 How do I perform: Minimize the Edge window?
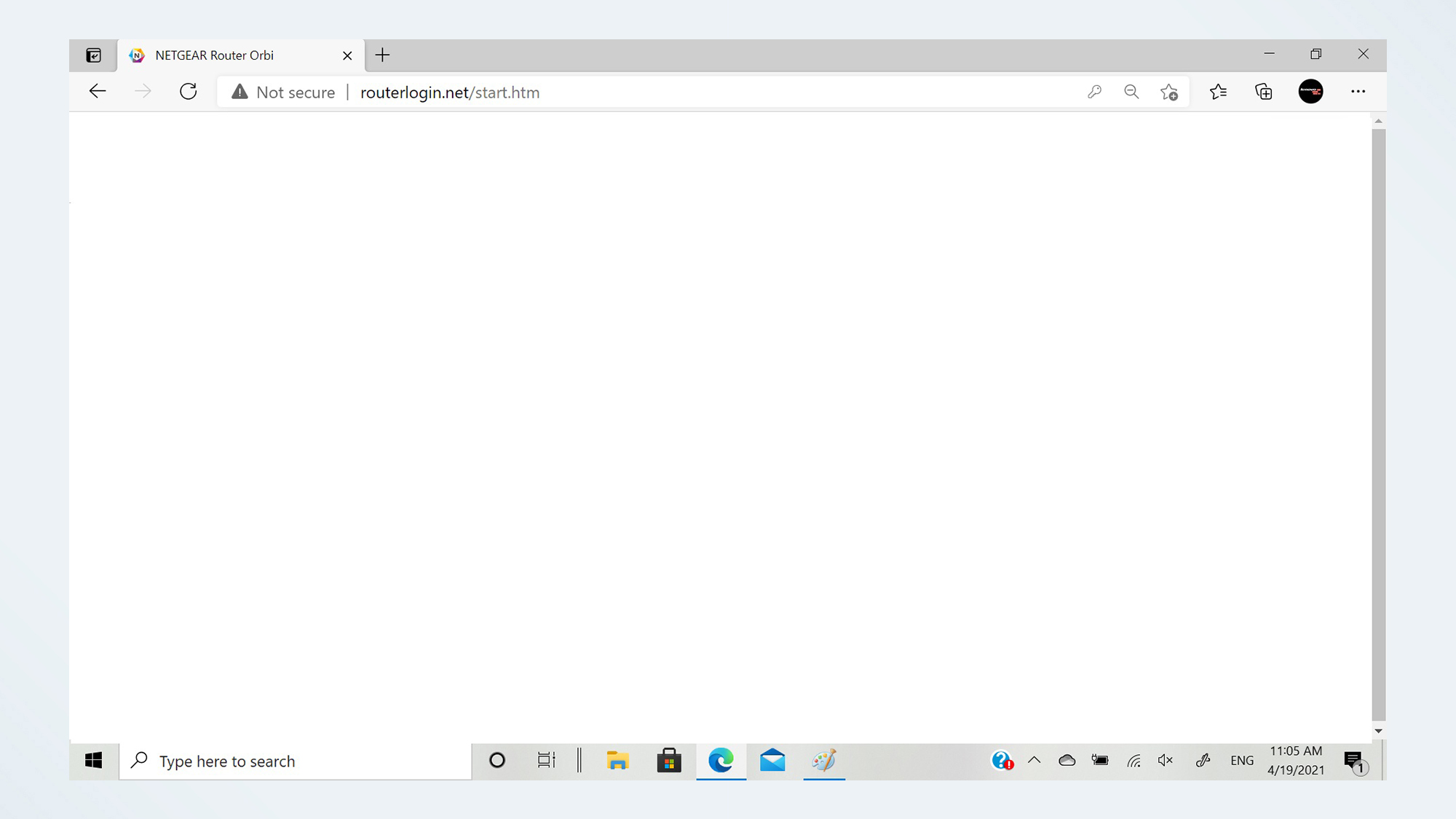pos(1269,54)
